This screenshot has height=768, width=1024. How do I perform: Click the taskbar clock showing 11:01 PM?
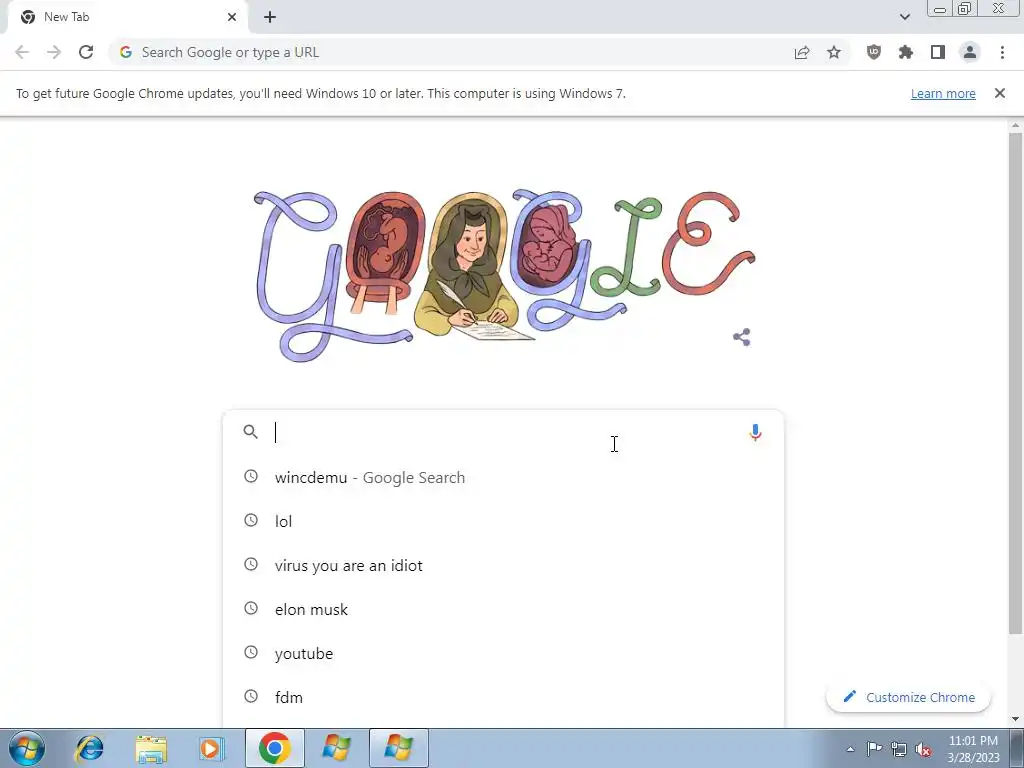point(973,749)
